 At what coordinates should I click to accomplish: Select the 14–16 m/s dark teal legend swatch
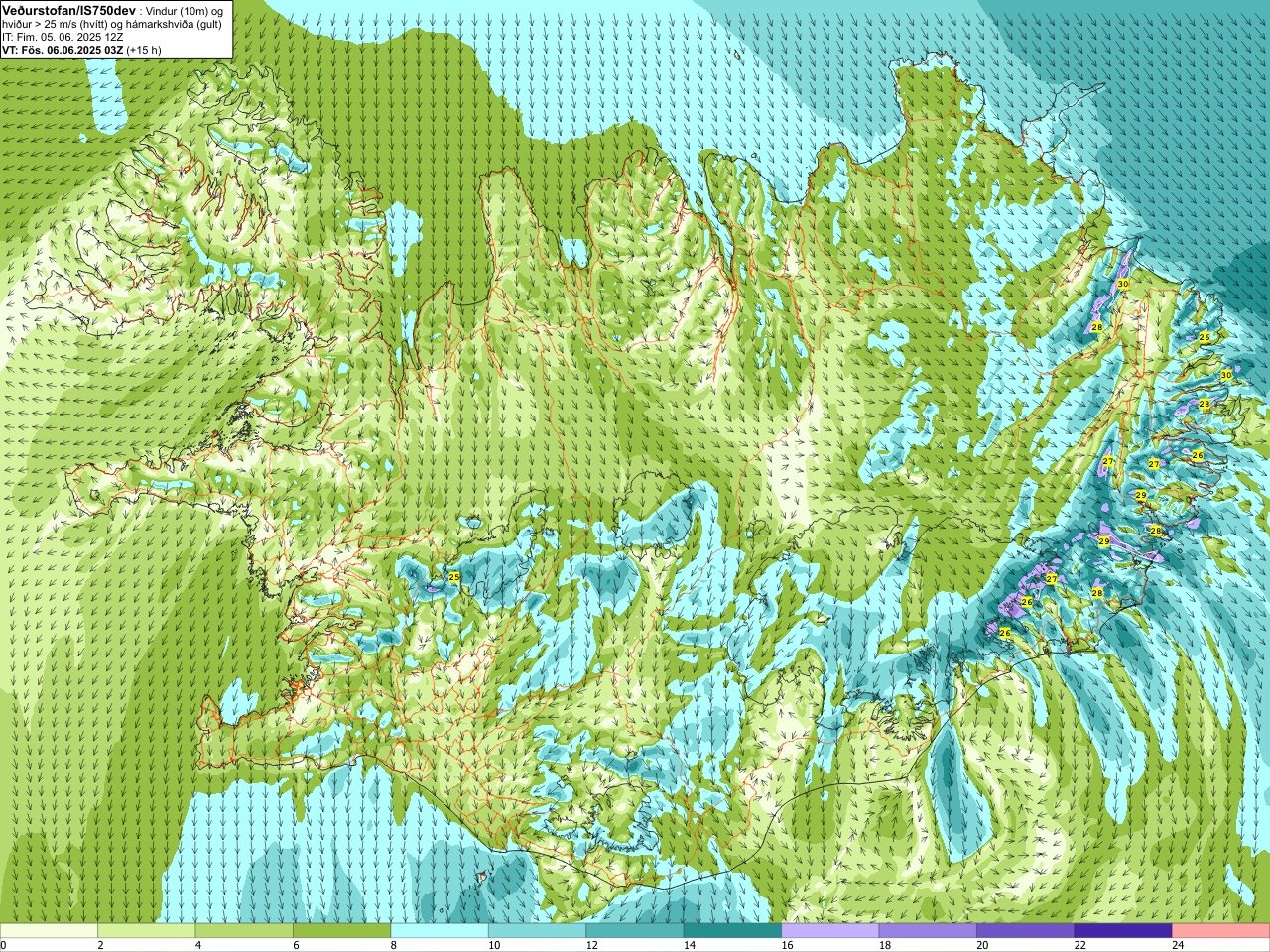coord(733,931)
